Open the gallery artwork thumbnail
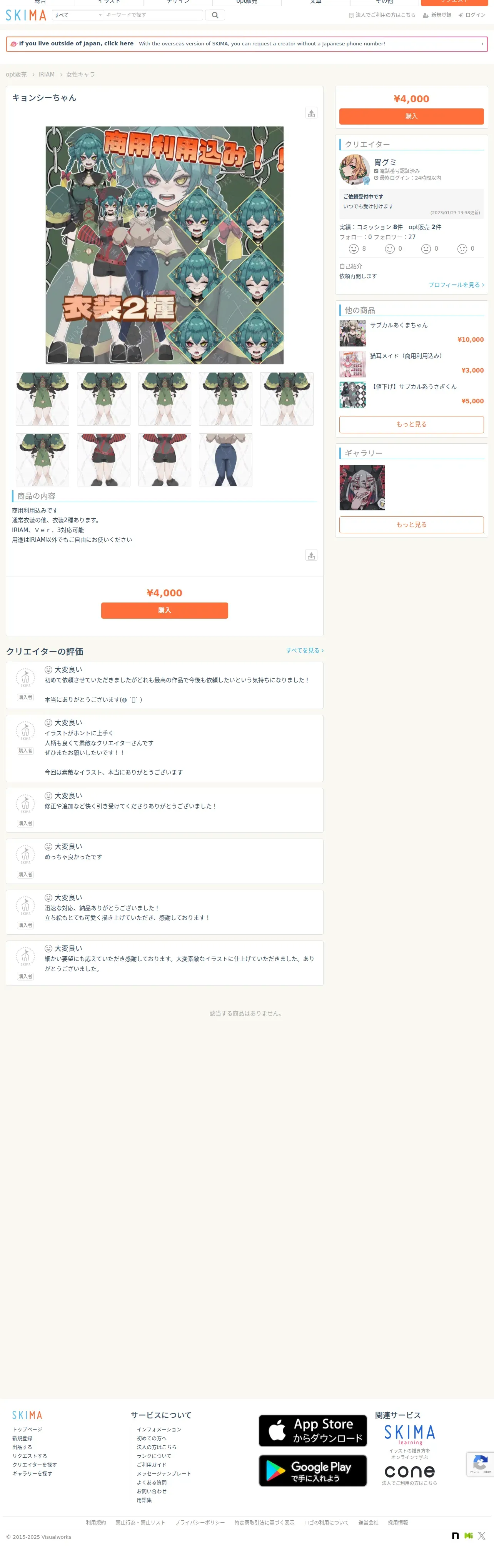The image size is (494, 1568). (362, 488)
